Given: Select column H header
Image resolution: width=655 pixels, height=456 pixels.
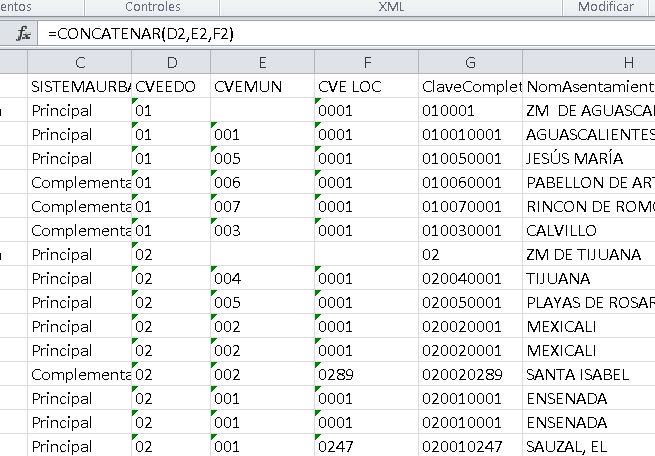Looking at the screenshot, I should (x=589, y=63).
